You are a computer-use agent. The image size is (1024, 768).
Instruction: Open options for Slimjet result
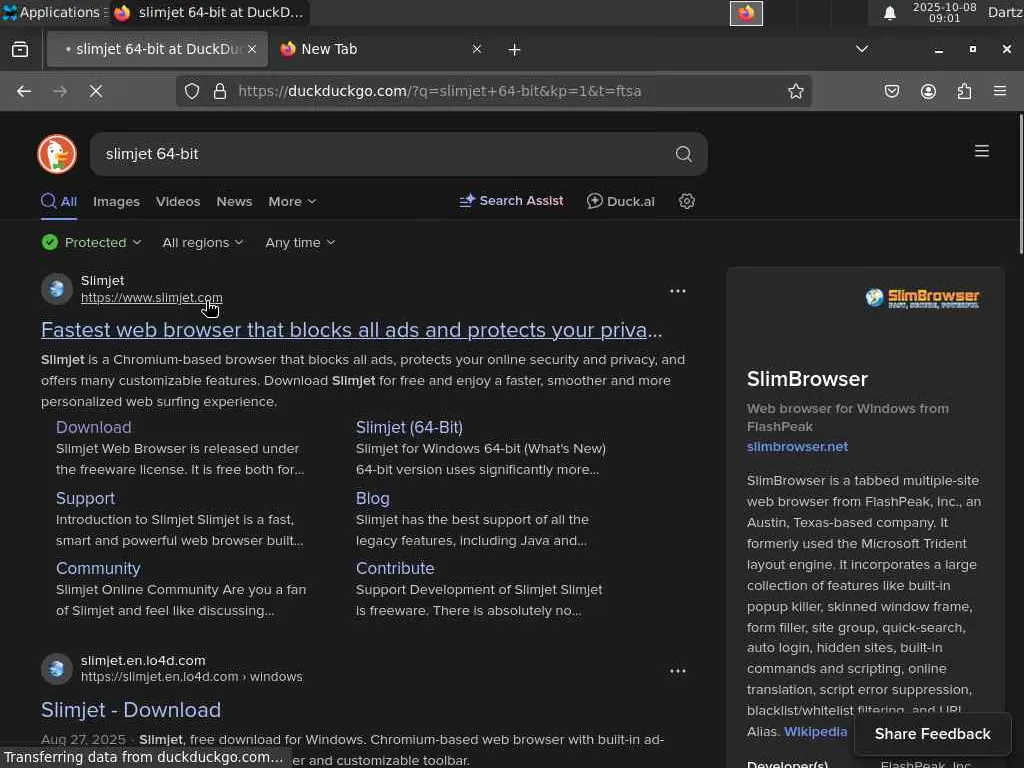tap(678, 291)
